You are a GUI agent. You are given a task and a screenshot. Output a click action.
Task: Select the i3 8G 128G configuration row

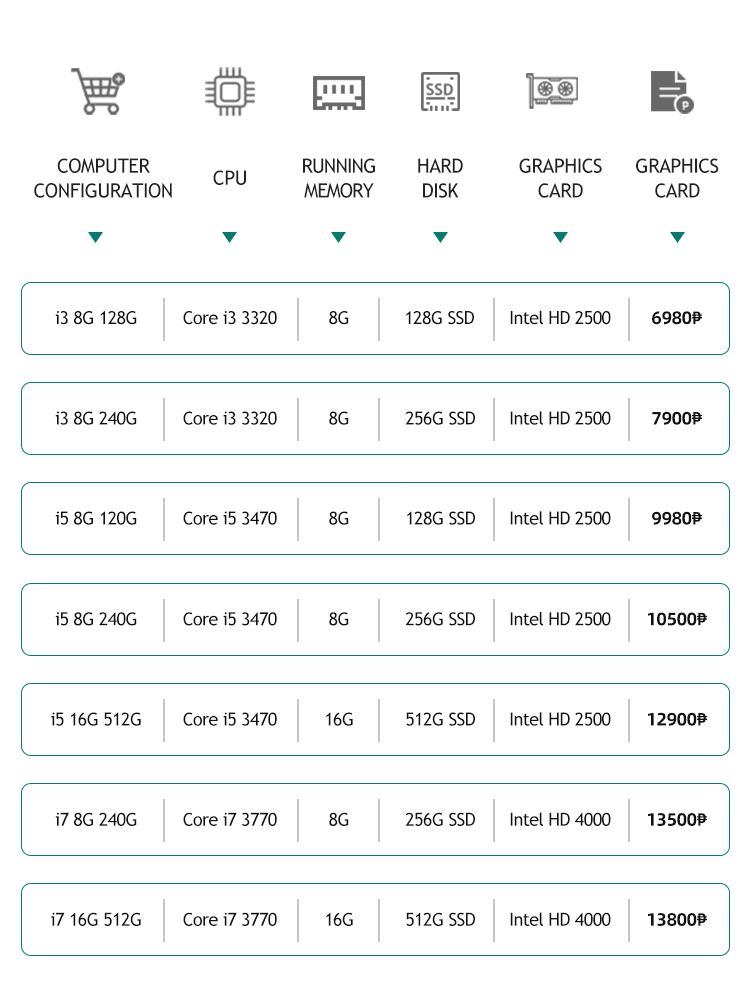click(x=96, y=318)
